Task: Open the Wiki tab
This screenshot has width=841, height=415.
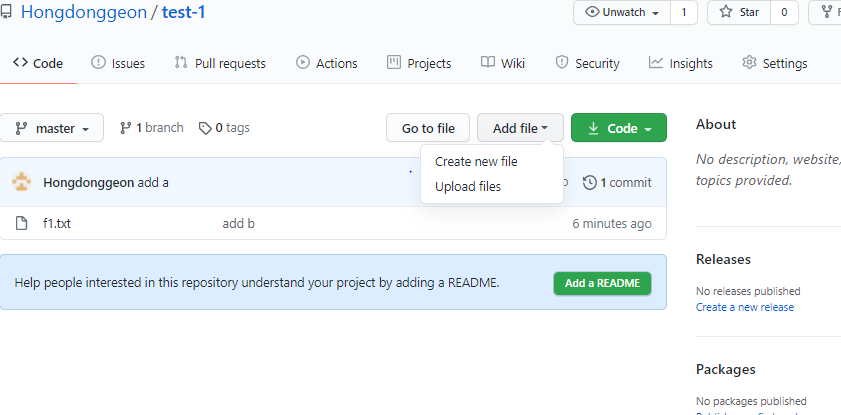Action: coord(503,63)
